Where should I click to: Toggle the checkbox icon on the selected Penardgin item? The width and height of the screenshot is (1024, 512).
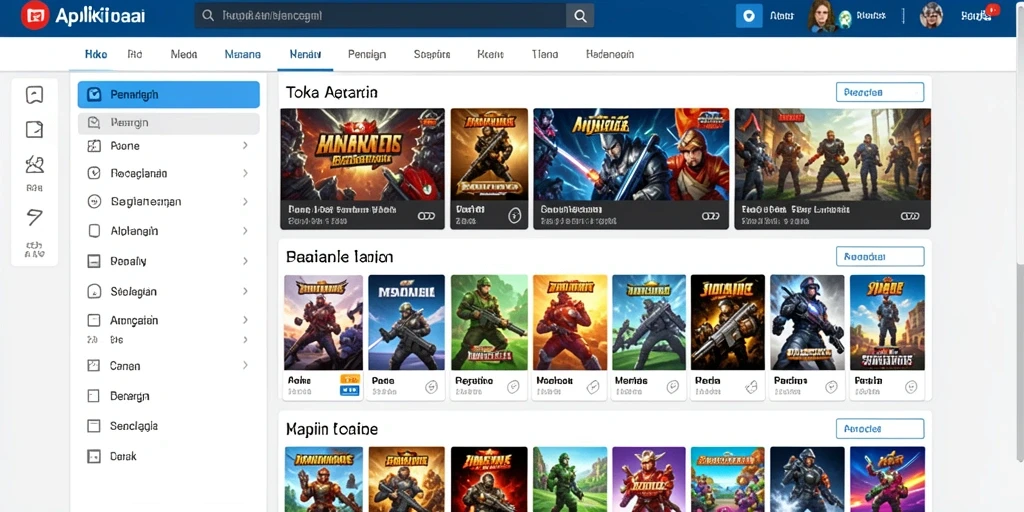[x=94, y=95]
